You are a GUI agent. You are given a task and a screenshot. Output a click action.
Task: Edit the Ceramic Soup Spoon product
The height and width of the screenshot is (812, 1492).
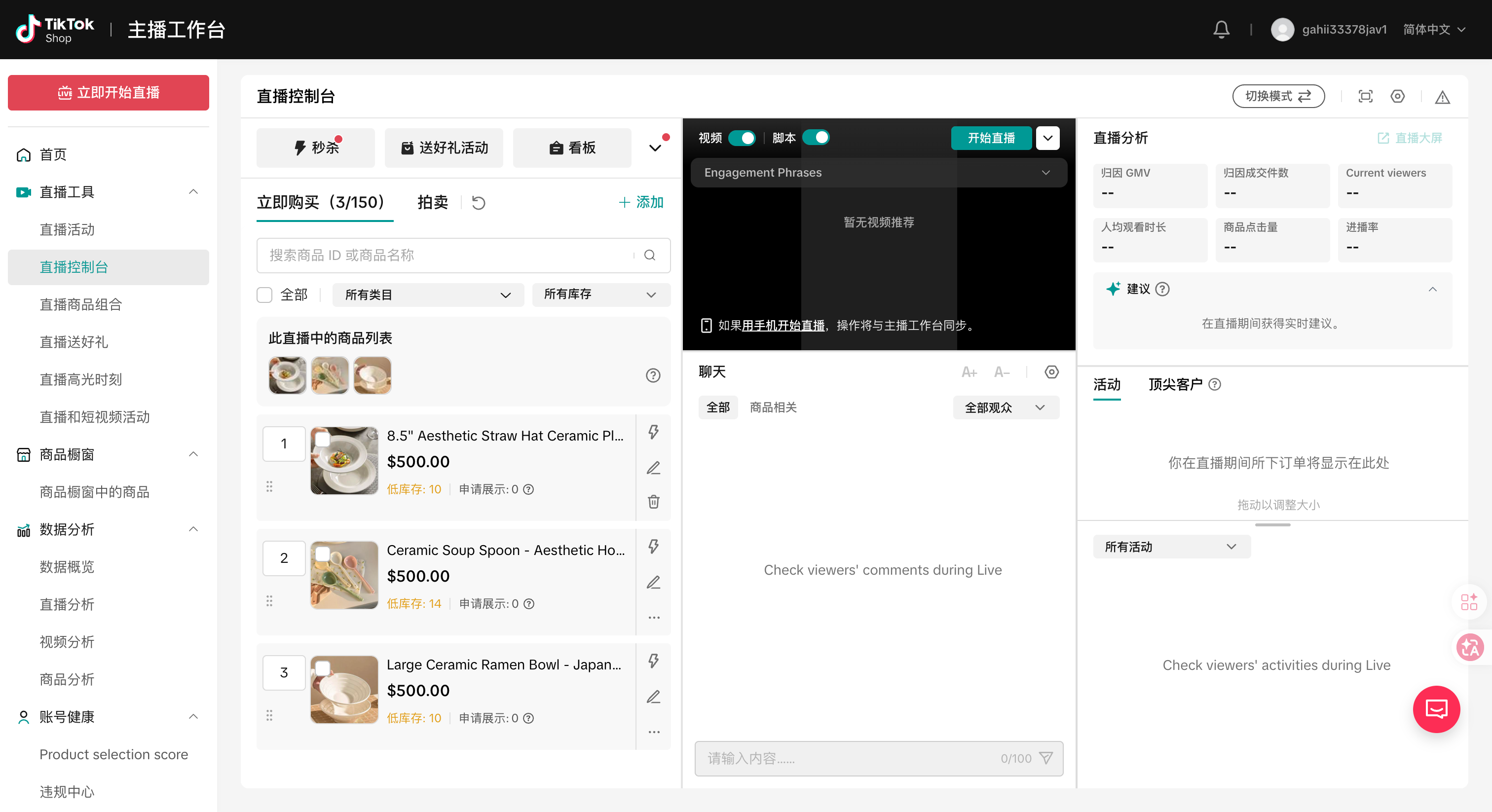tap(653, 582)
